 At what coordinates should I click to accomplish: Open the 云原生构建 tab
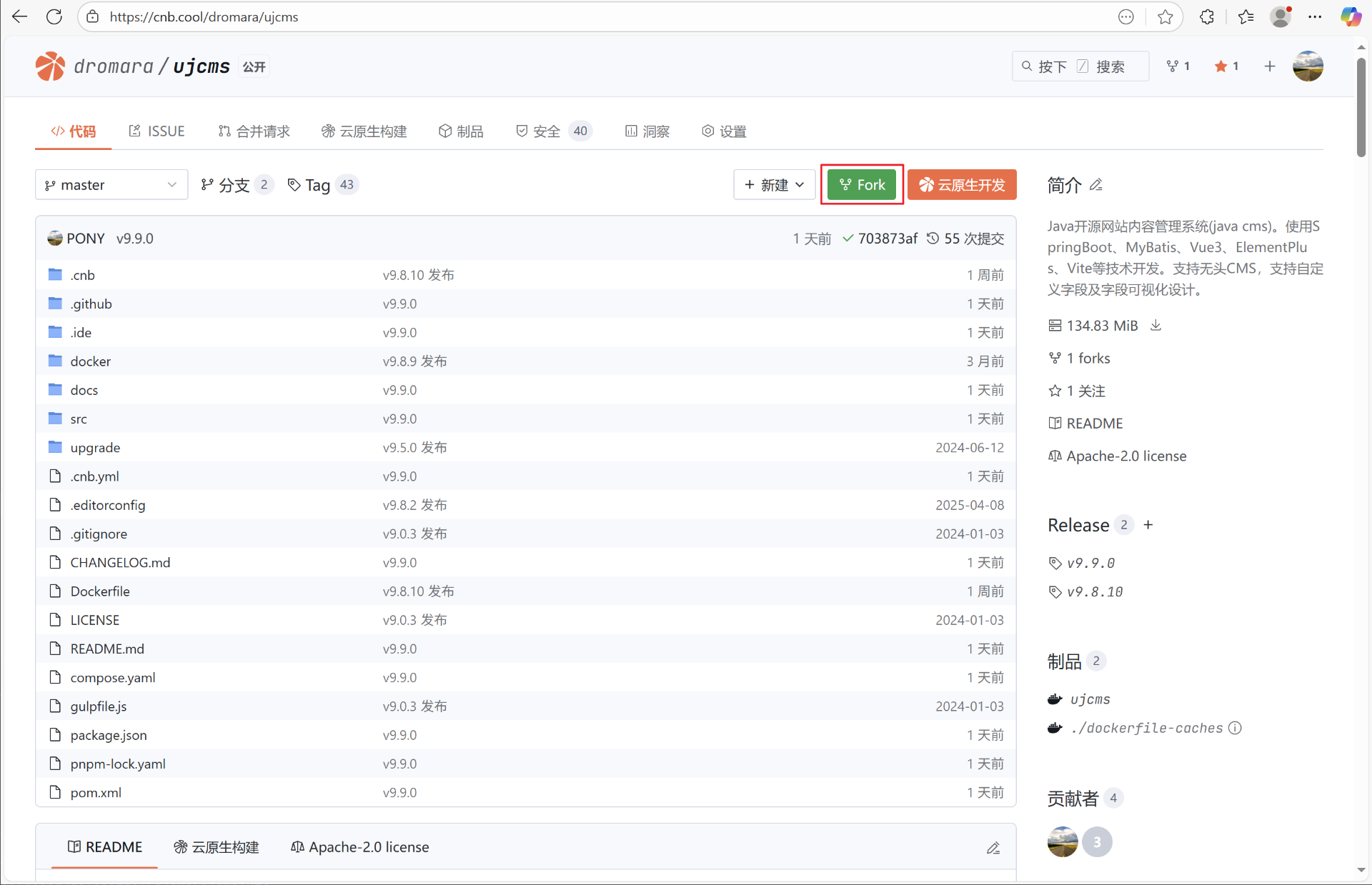coord(364,131)
